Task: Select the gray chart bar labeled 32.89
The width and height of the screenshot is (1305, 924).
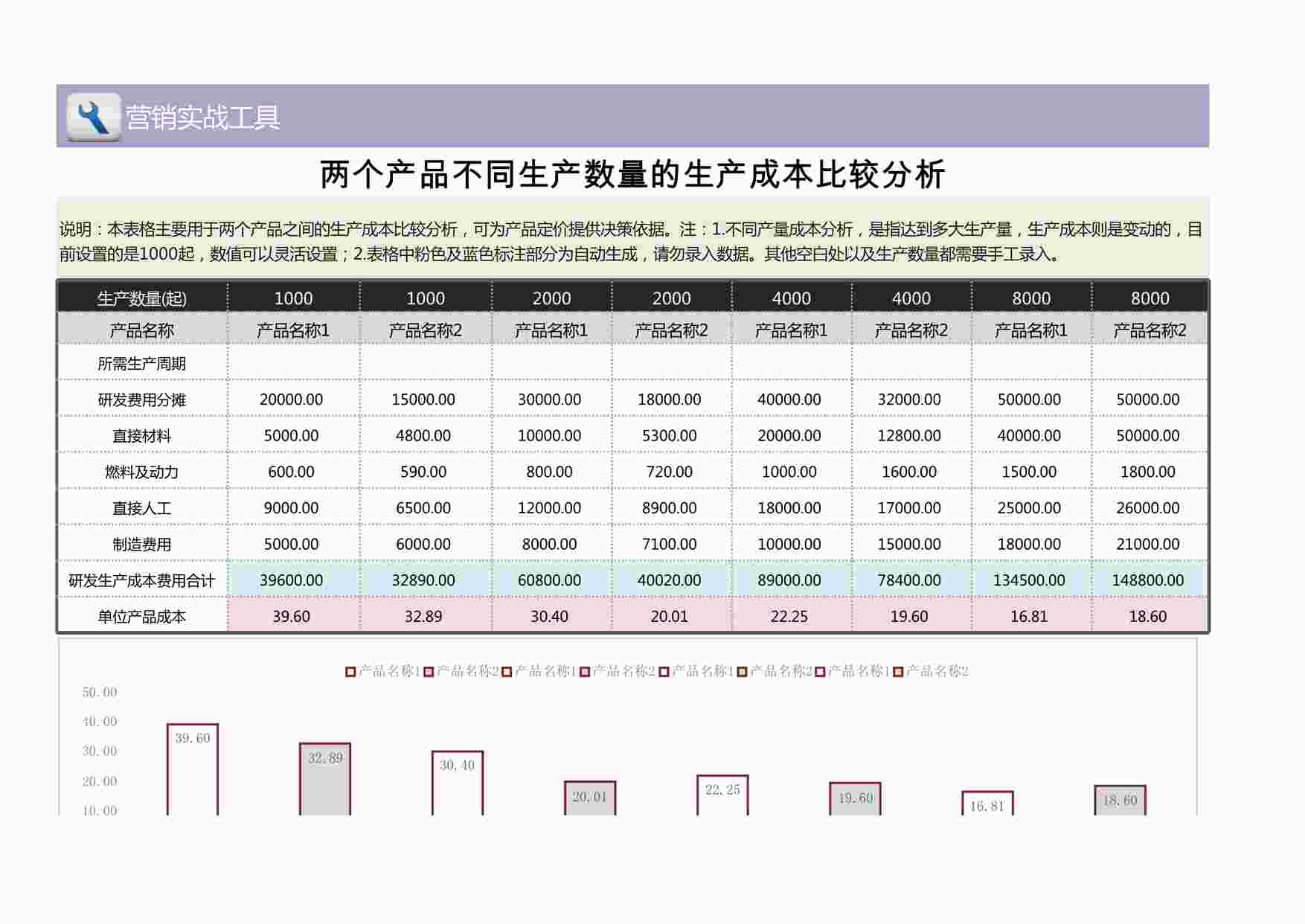Action: (325, 779)
